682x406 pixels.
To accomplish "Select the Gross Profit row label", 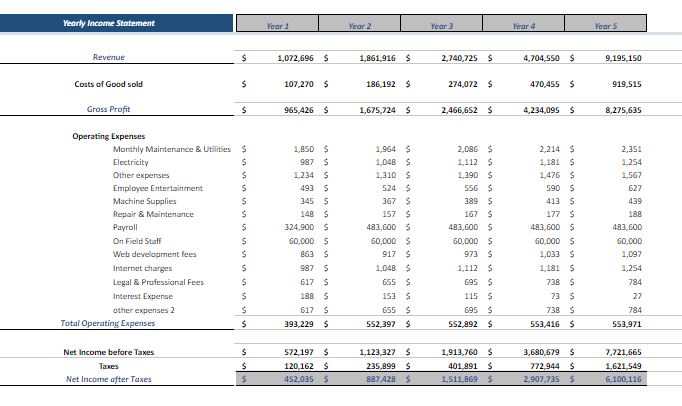I will click(x=109, y=109).
